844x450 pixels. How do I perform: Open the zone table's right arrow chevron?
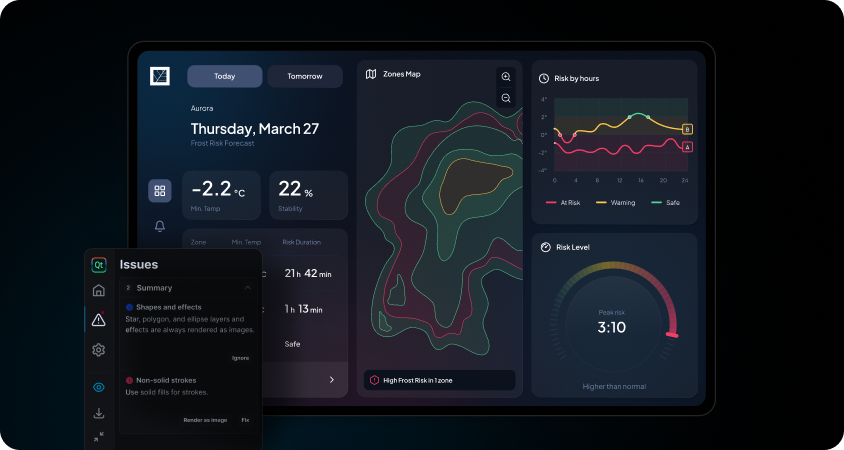click(332, 380)
